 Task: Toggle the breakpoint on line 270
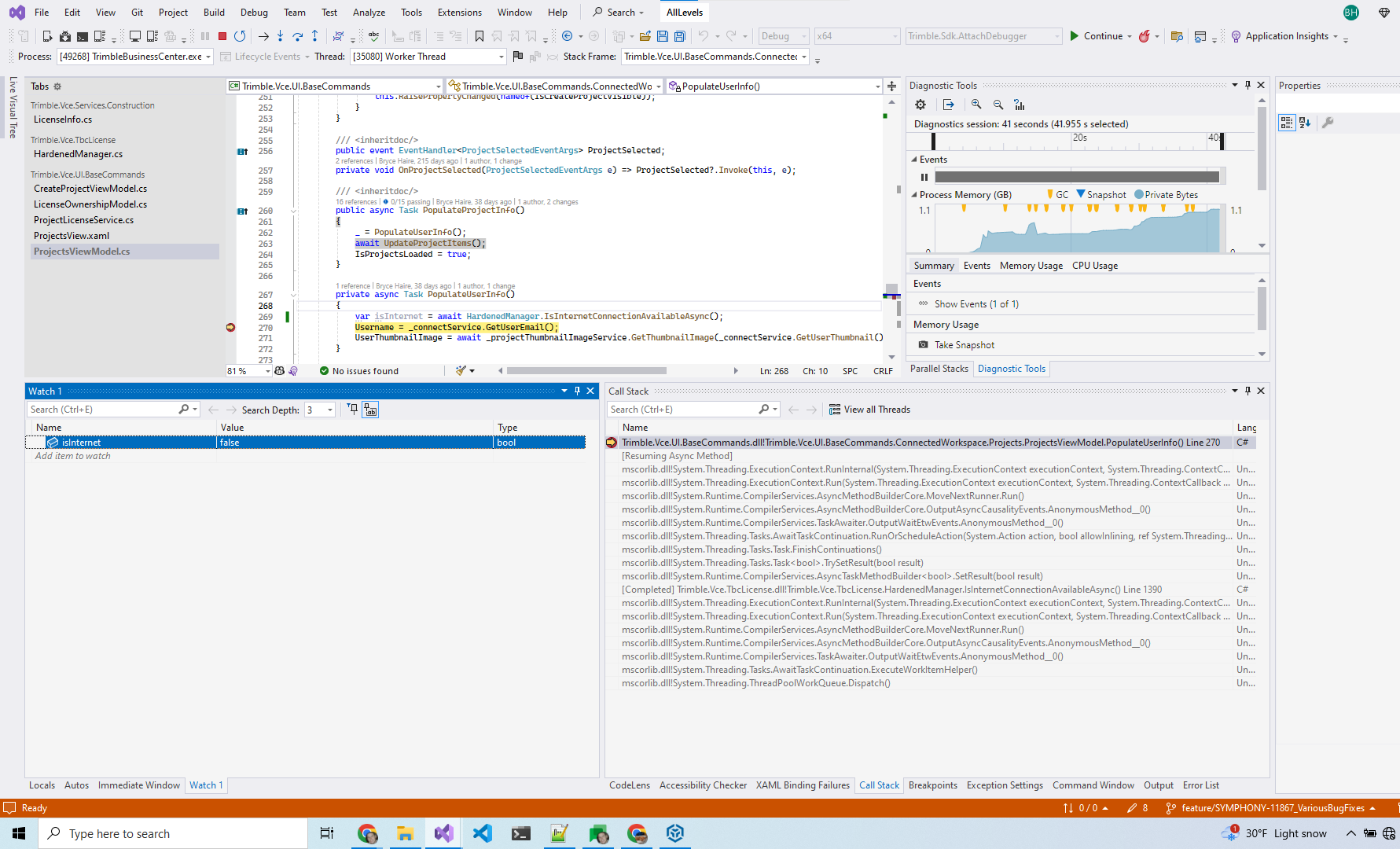click(230, 327)
